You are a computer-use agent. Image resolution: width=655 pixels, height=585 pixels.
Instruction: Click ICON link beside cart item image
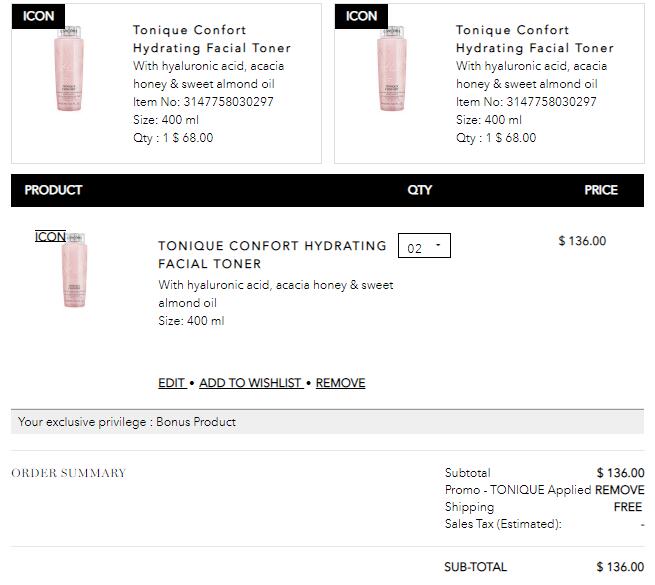point(50,237)
